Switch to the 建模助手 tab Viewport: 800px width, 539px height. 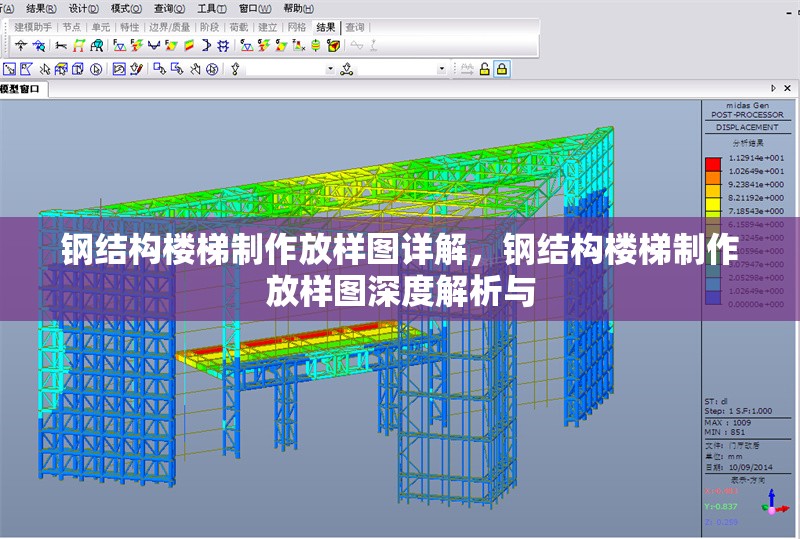point(33,27)
